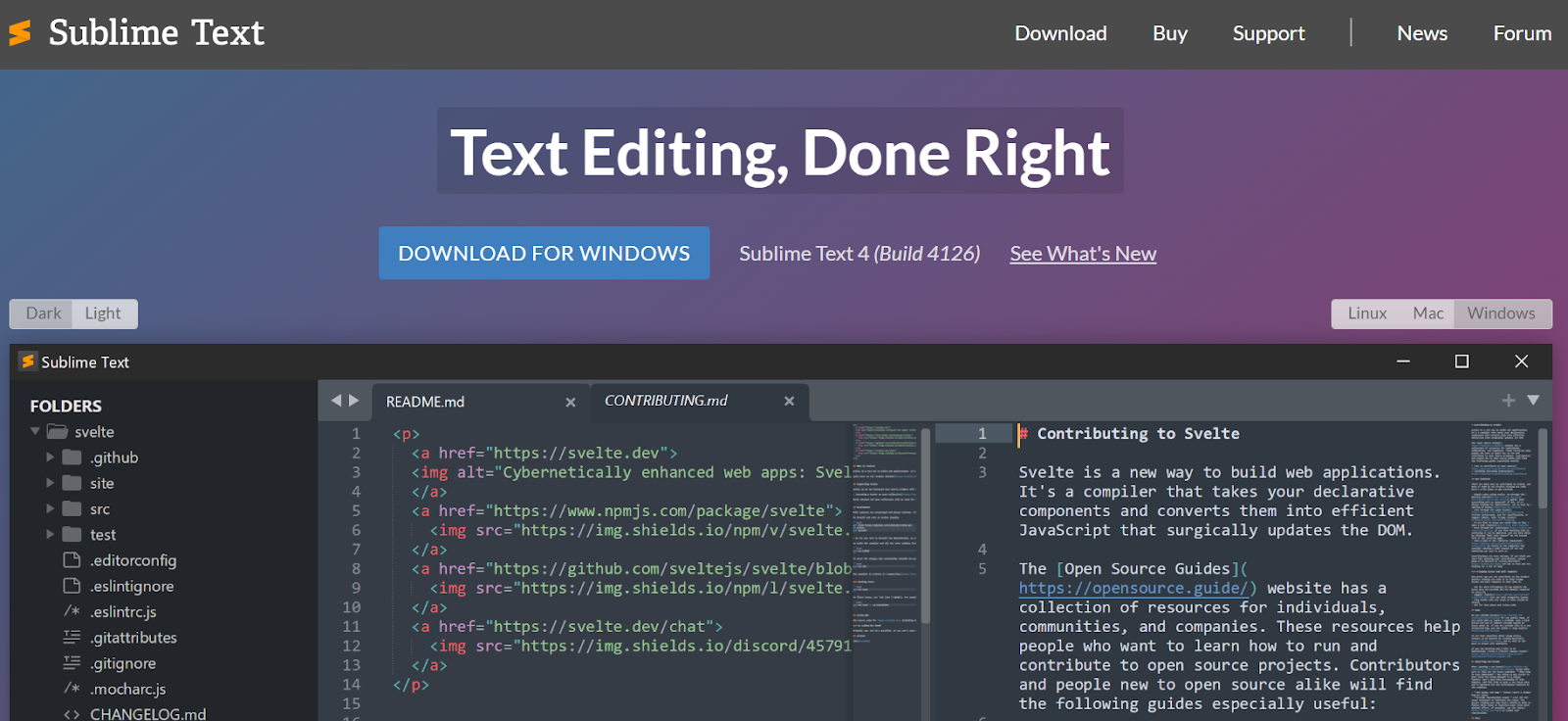Image resolution: width=1568 pixels, height=721 pixels.
Task: Go to next tab with right arrow
Action: tap(354, 401)
